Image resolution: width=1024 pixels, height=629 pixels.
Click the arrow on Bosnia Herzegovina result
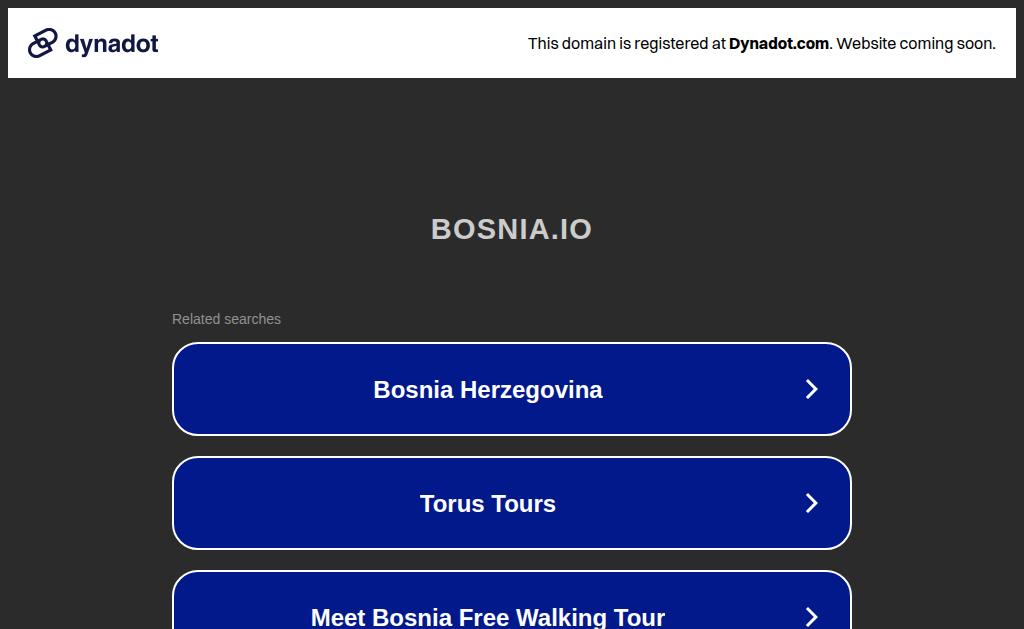811,389
